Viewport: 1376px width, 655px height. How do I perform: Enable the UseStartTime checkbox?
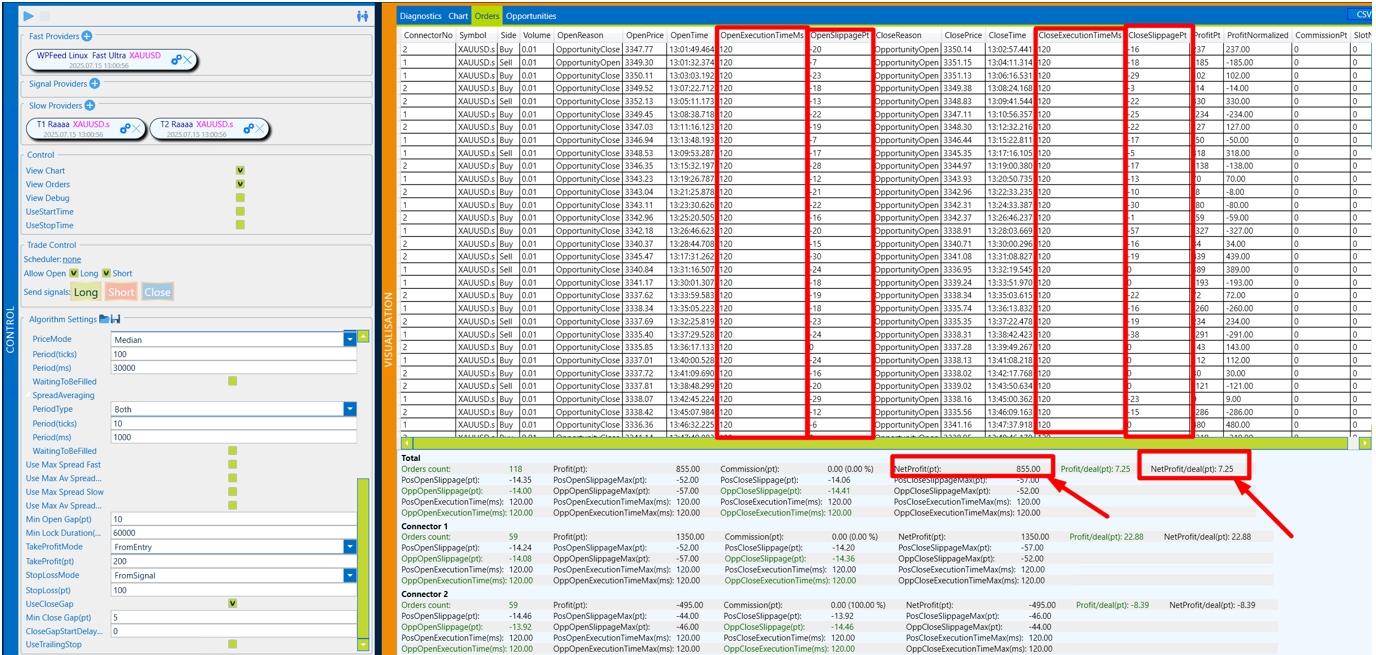point(240,212)
